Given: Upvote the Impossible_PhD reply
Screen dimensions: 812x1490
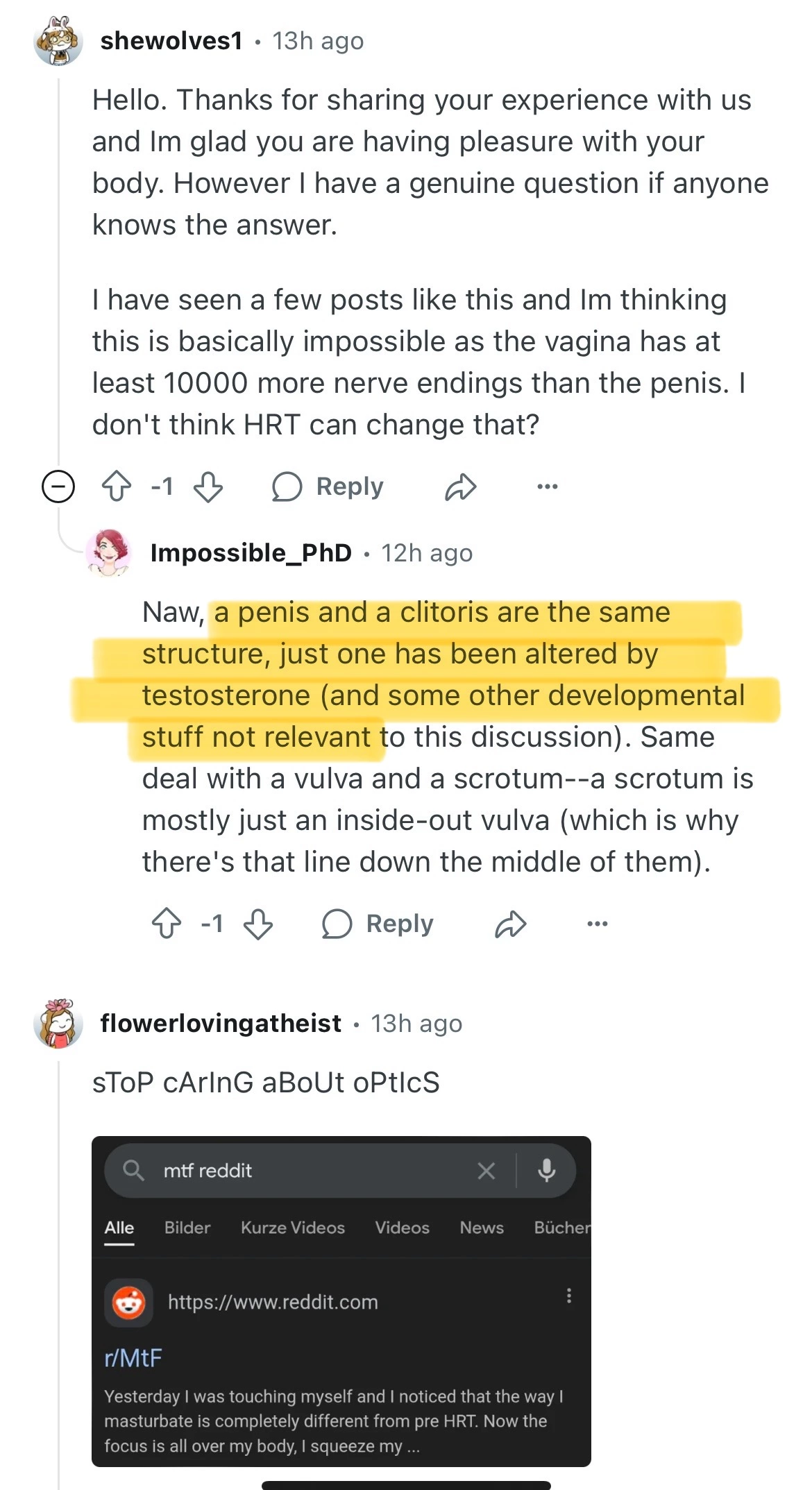Looking at the screenshot, I should pyautogui.click(x=167, y=924).
